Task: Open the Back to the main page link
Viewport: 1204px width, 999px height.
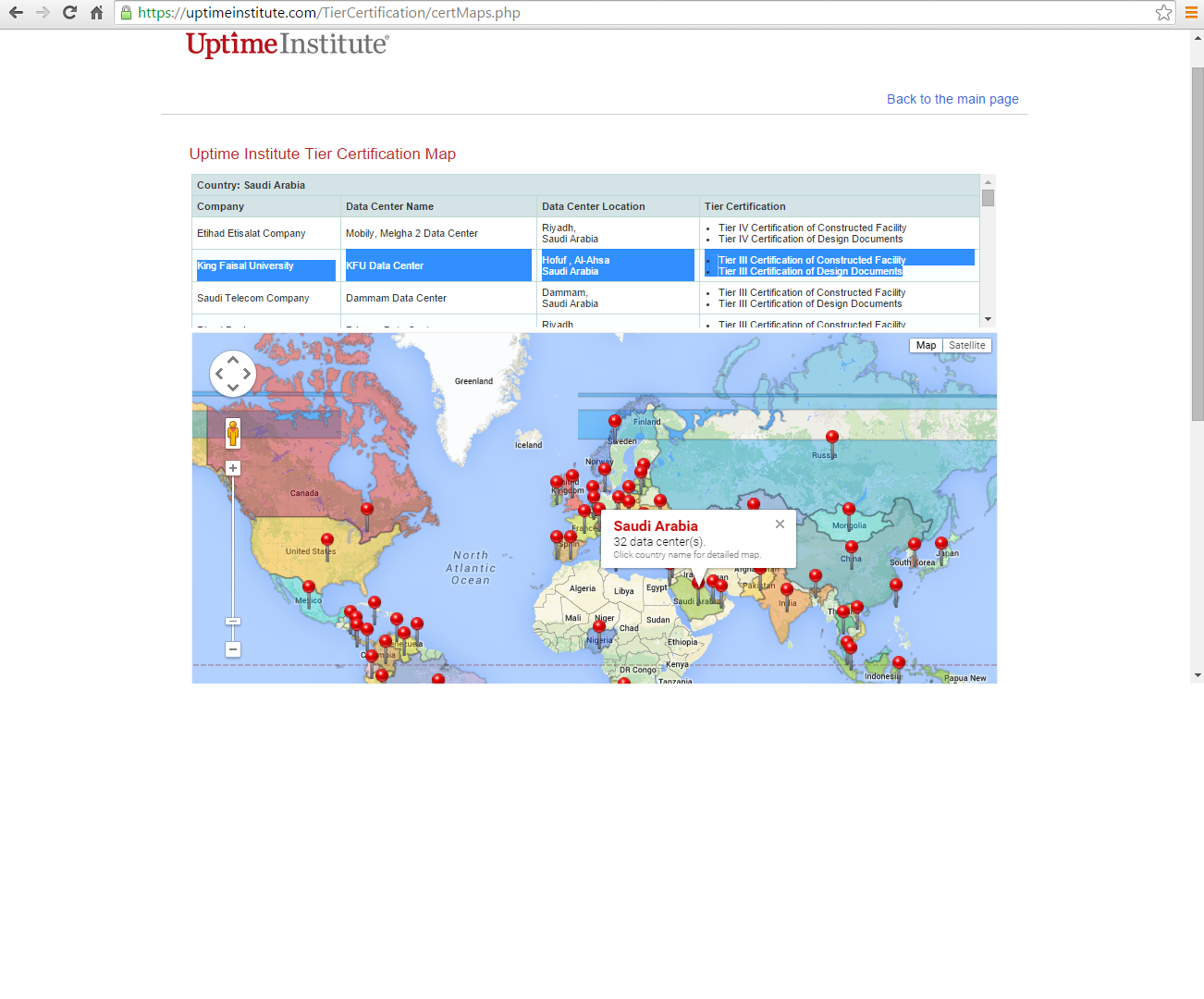Action: (x=952, y=99)
